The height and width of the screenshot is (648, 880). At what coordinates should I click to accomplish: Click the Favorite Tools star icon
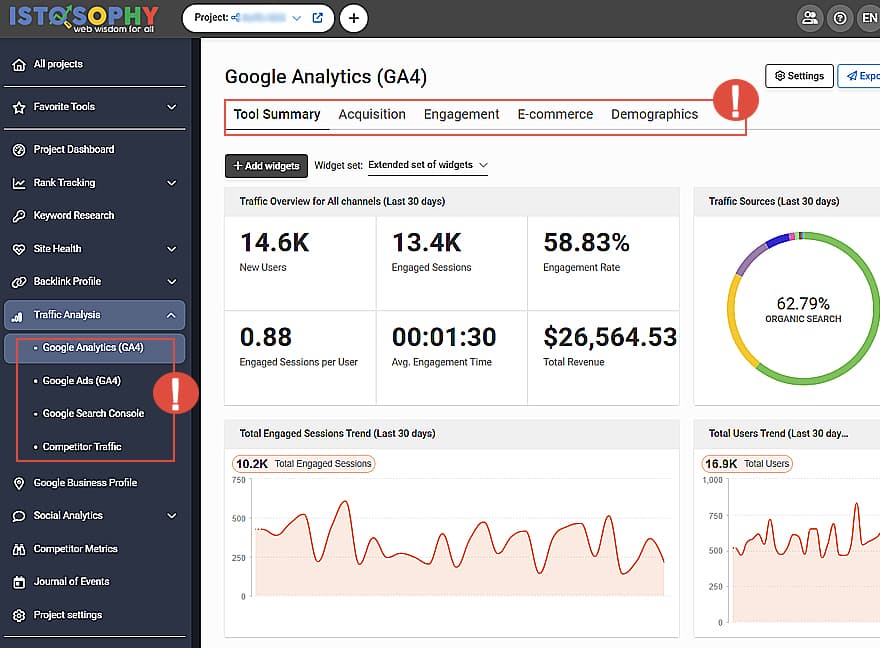click(18, 107)
